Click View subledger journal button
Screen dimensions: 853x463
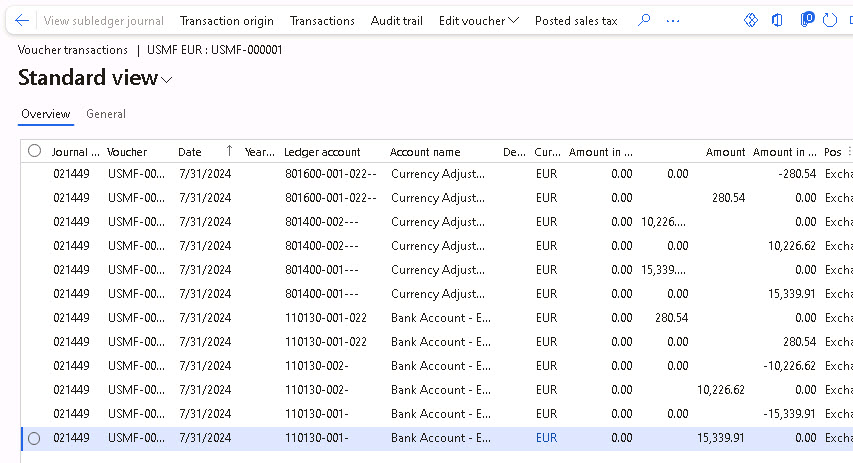coord(103,21)
